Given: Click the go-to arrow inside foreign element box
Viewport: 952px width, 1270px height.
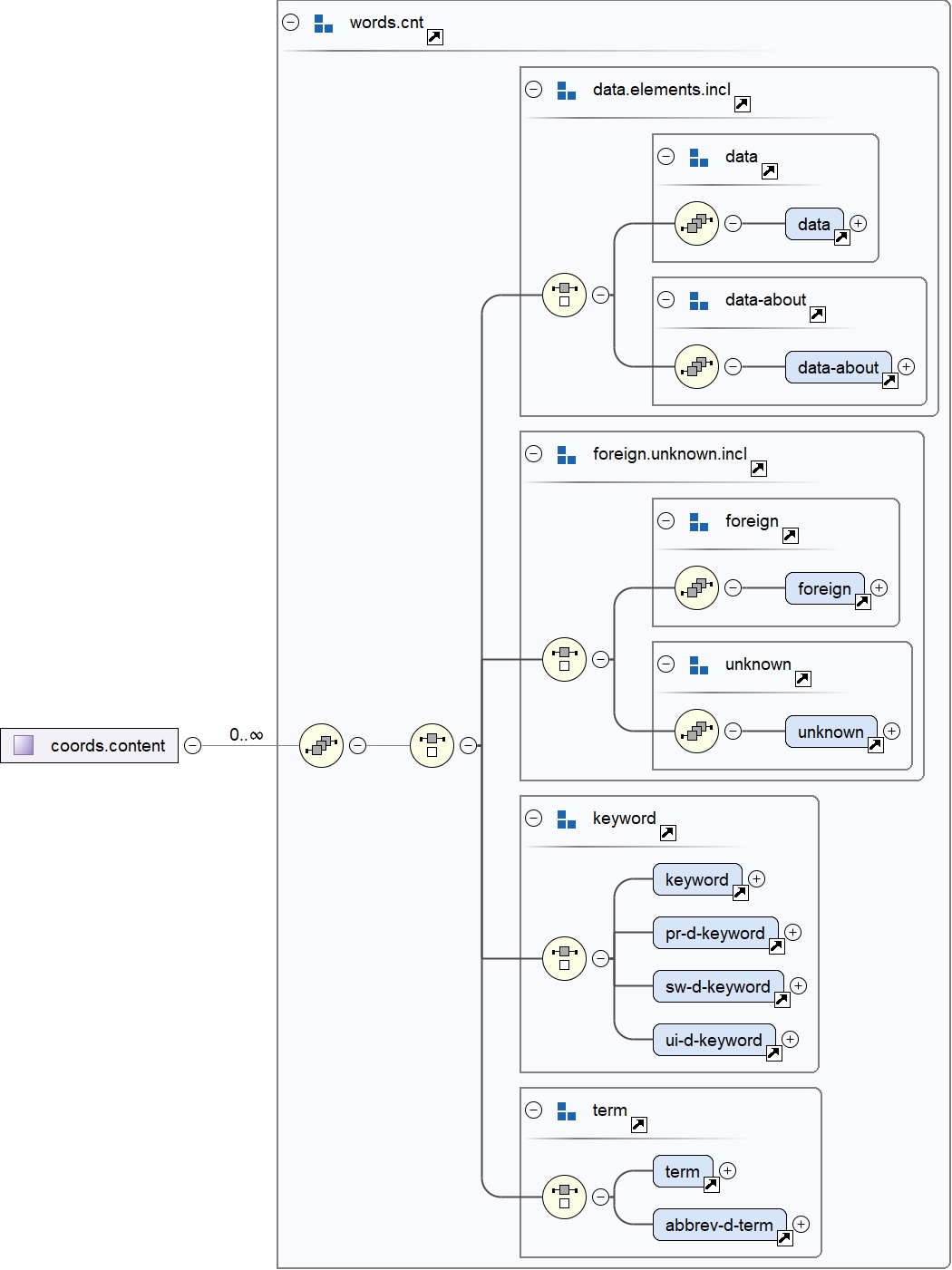Looking at the screenshot, I should [862, 601].
